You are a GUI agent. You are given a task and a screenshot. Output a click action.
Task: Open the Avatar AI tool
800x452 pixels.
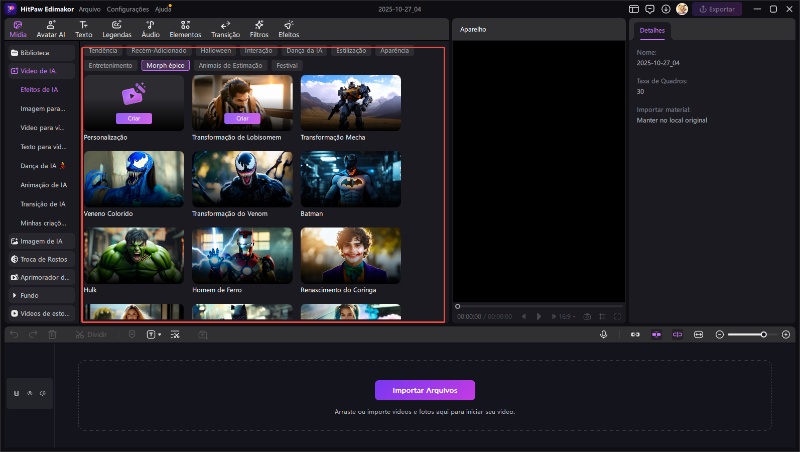point(50,28)
